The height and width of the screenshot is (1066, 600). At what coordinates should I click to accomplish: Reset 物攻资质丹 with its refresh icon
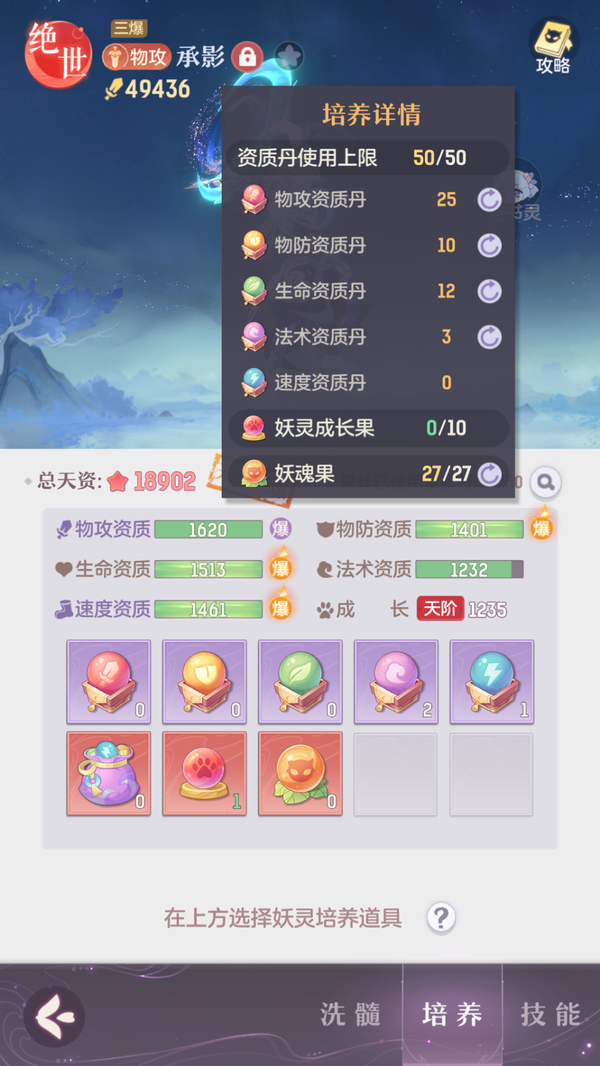489,200
